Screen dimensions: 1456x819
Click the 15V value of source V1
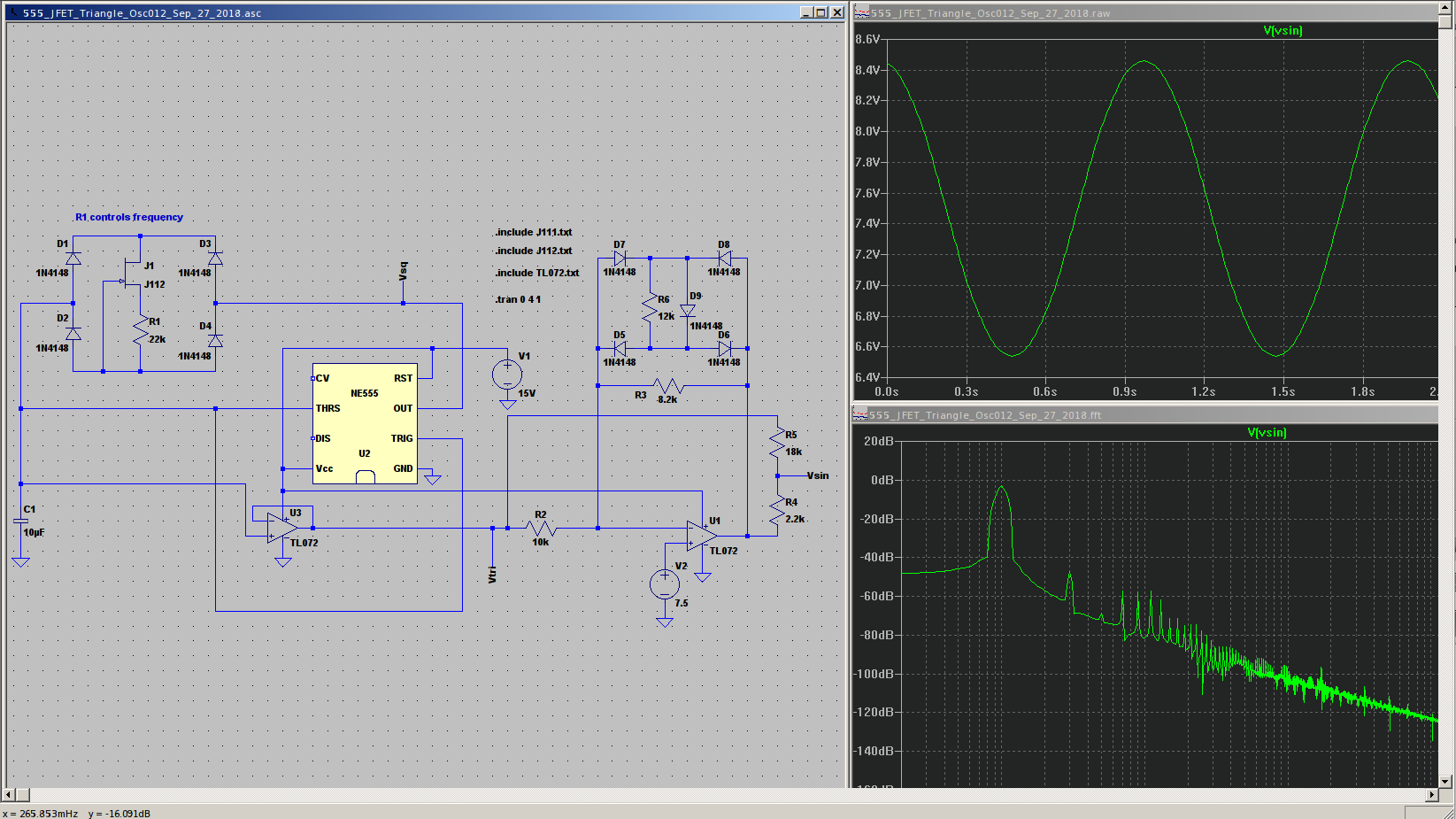coord(527,393)
